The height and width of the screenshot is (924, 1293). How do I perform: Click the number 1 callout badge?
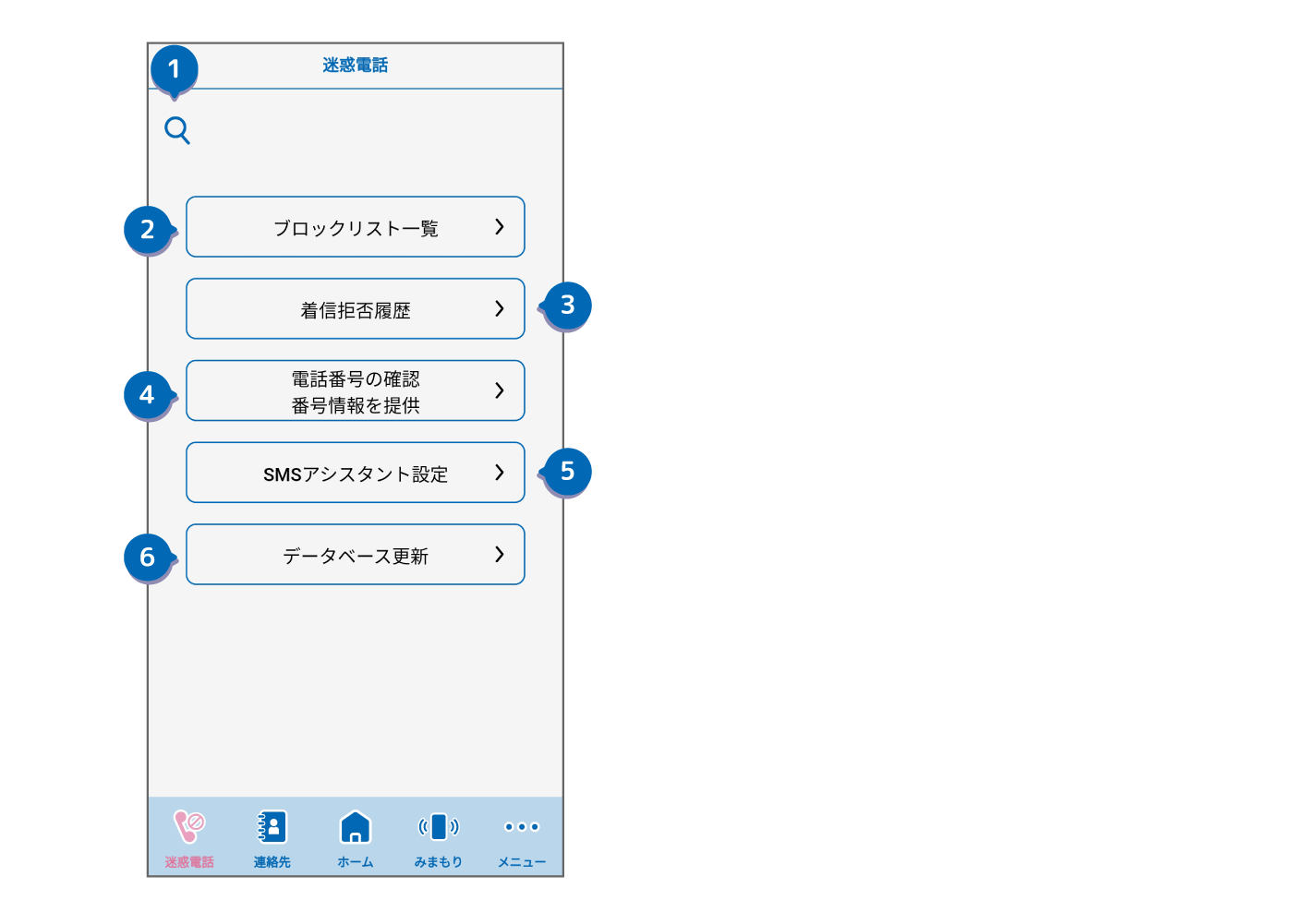174,69
